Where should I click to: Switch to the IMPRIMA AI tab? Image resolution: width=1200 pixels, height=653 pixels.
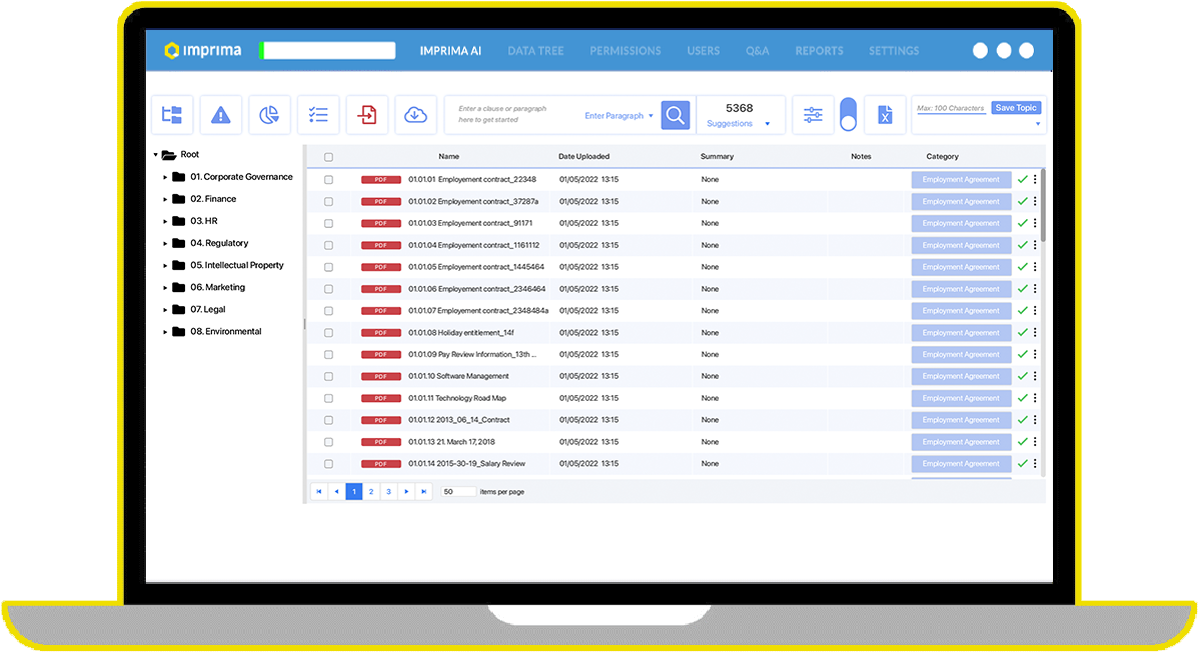coord(450,51)
